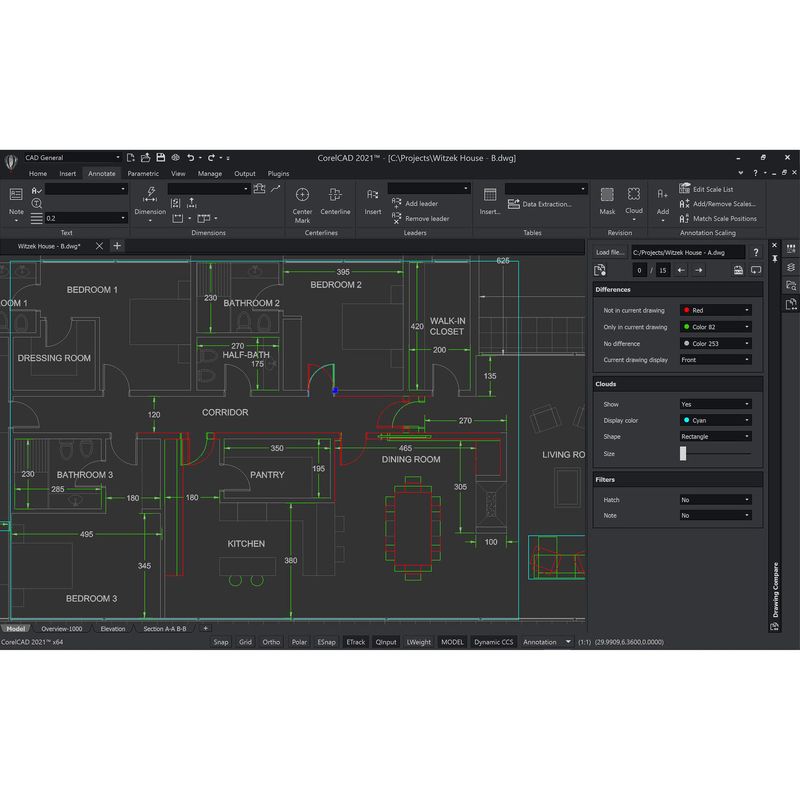The height and width of the screenshot is (800, 800).
Task: Click the Center Mark tool icon
Action: (x=302, y=194)
